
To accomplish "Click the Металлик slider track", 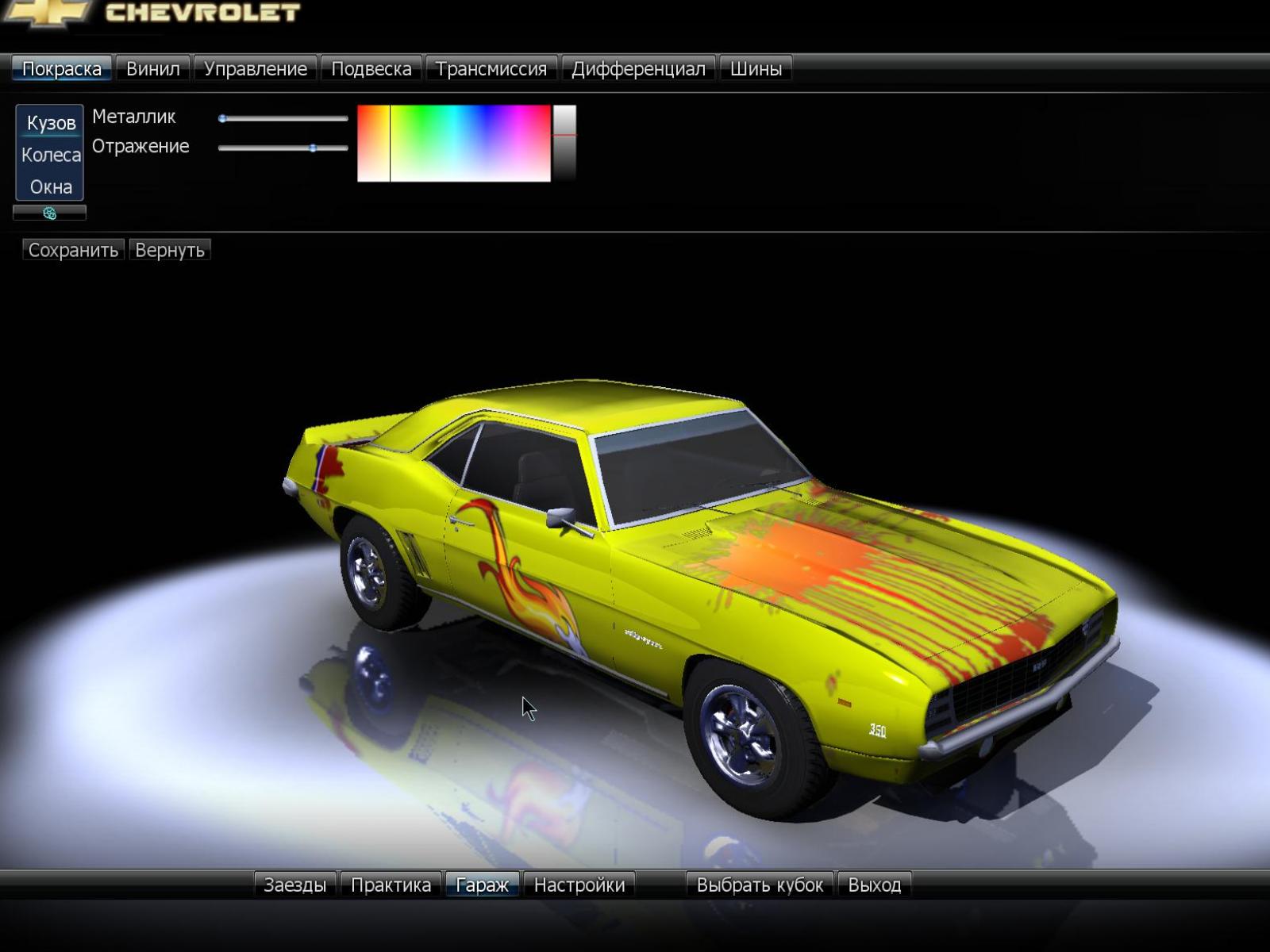I will [283, 118].
